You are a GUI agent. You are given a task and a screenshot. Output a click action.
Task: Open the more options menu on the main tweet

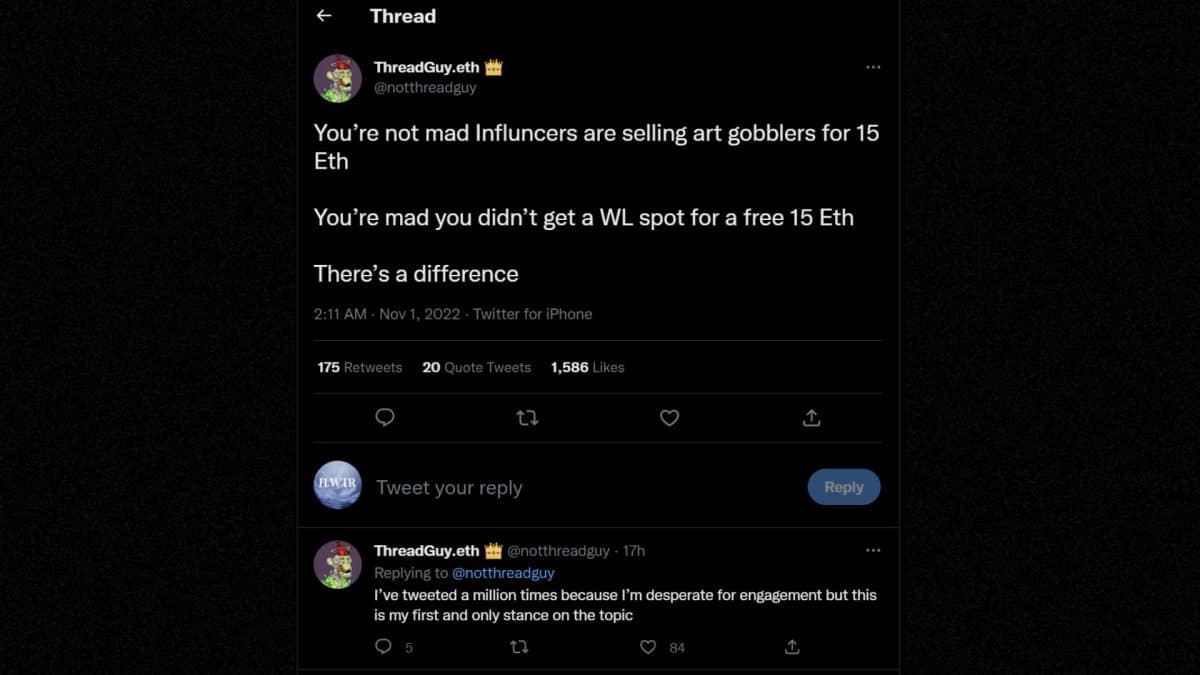click(873, 67)
